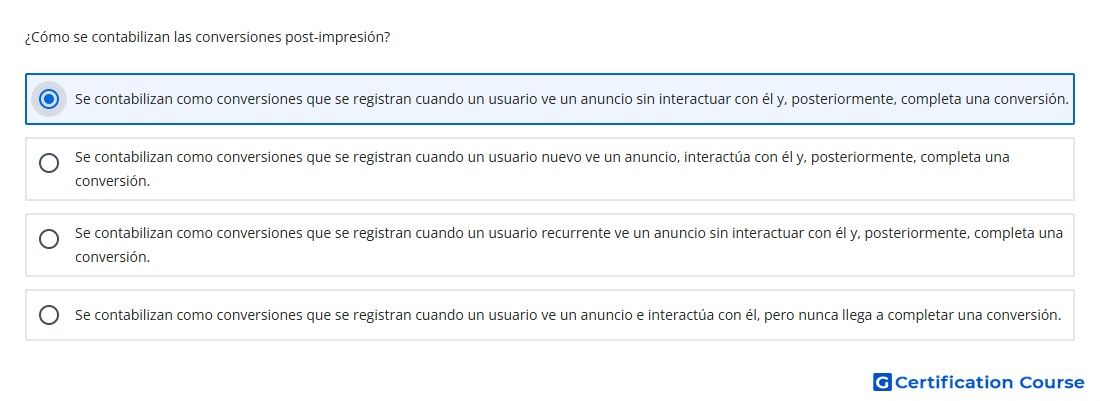The width and height of the screenshot is (1100, 401).
Task: Click the wrapped word 'conversión.' in third answer
Action: click(112, 257)
